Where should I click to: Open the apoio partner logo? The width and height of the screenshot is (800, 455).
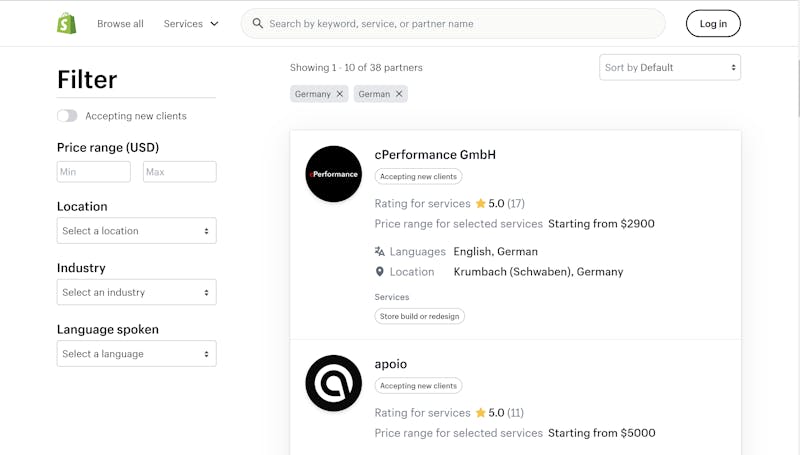(334, 383)
